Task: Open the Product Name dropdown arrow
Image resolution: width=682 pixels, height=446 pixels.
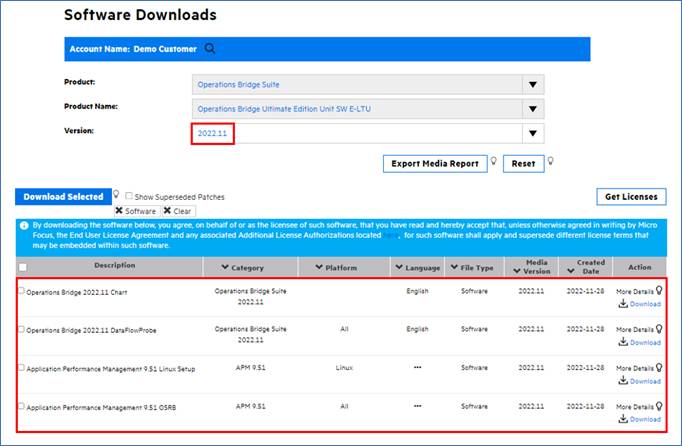Action: [533, 109]
